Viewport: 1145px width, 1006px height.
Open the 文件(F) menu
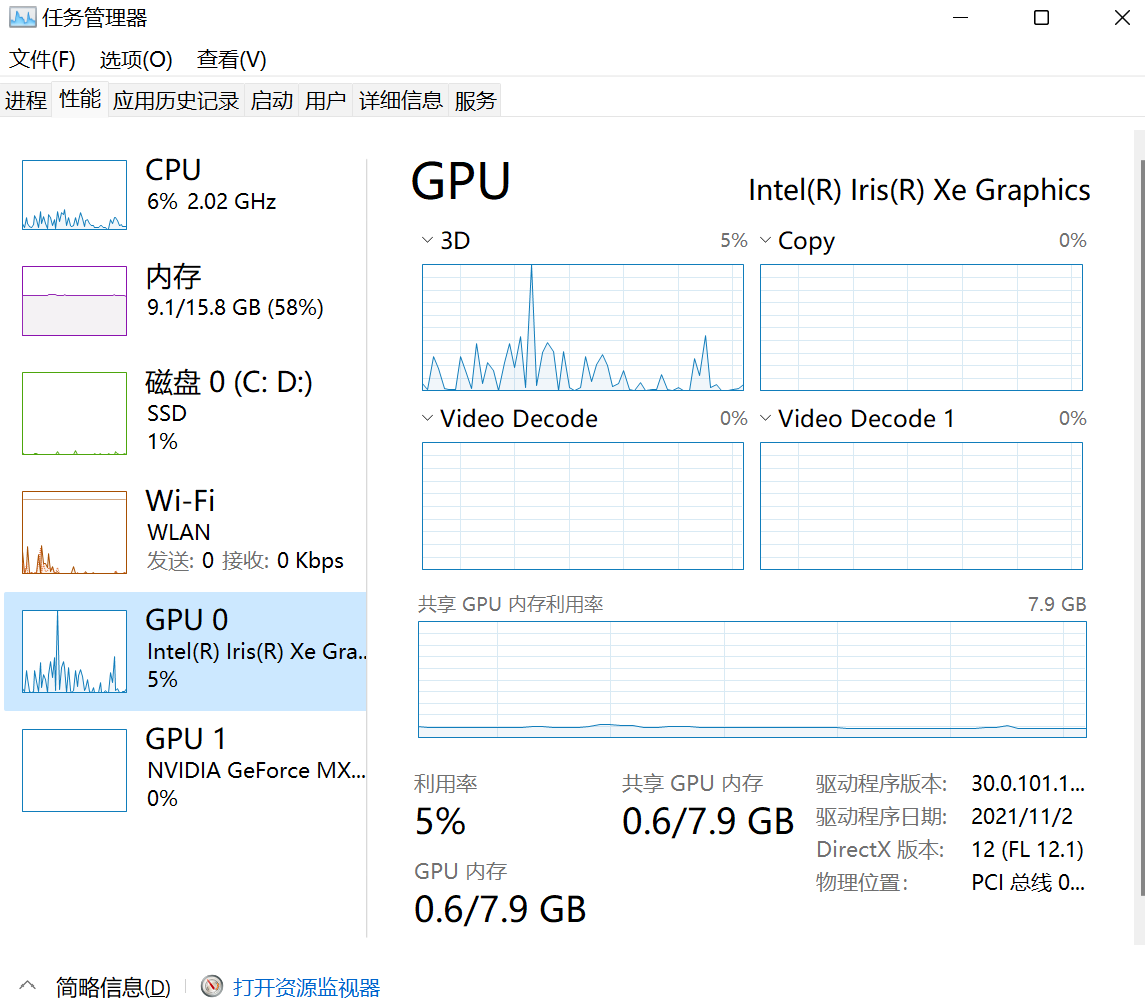(42, 60)
